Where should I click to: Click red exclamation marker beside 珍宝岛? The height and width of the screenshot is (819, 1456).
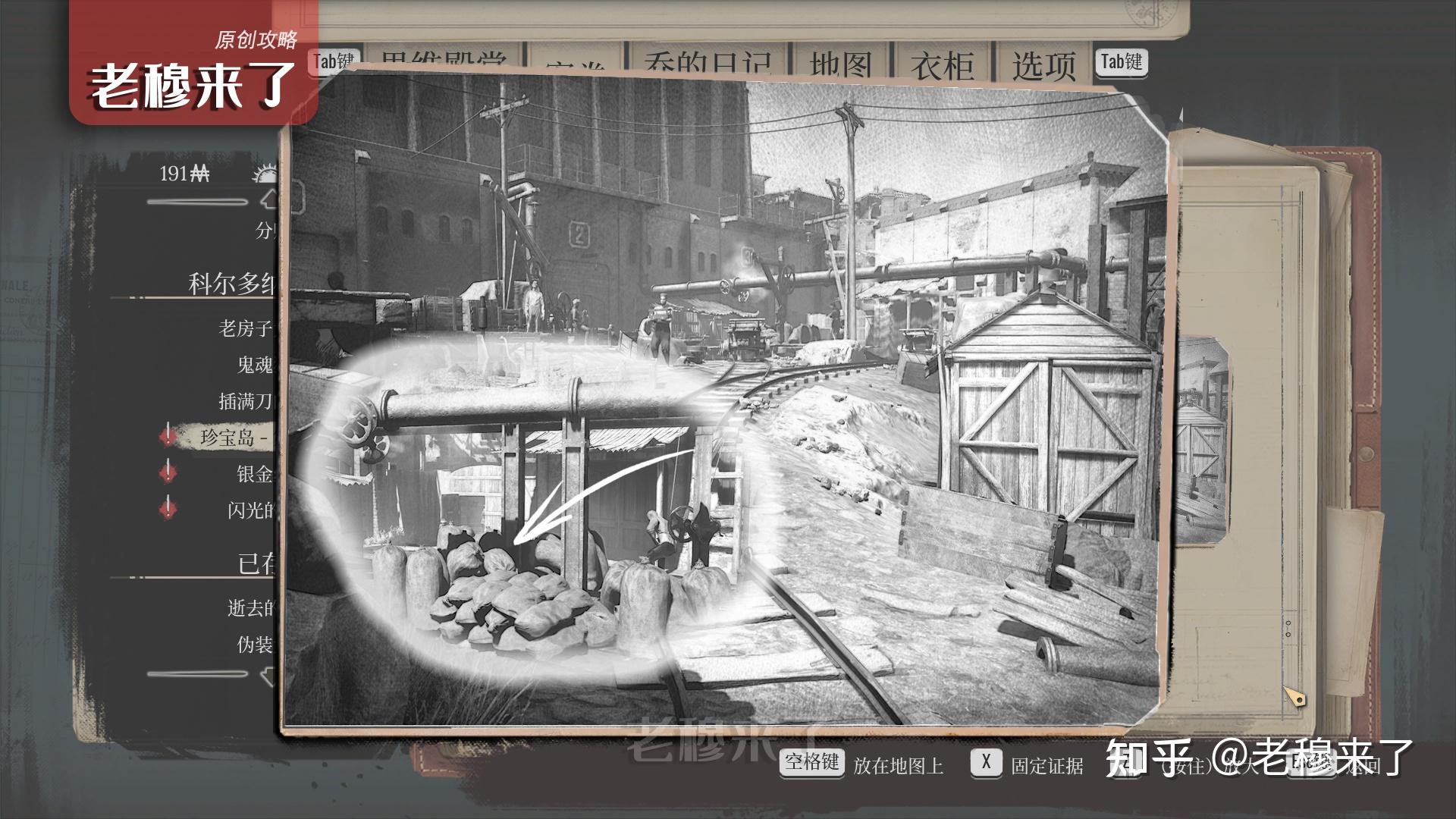(168, 436)
